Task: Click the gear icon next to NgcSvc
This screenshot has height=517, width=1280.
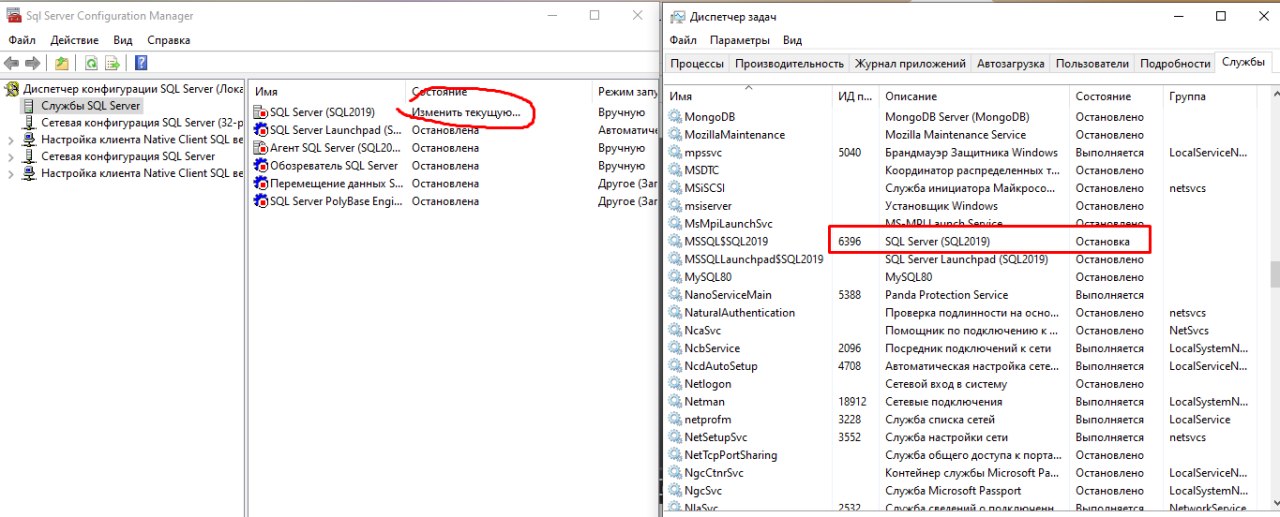Action: point(675,491)
